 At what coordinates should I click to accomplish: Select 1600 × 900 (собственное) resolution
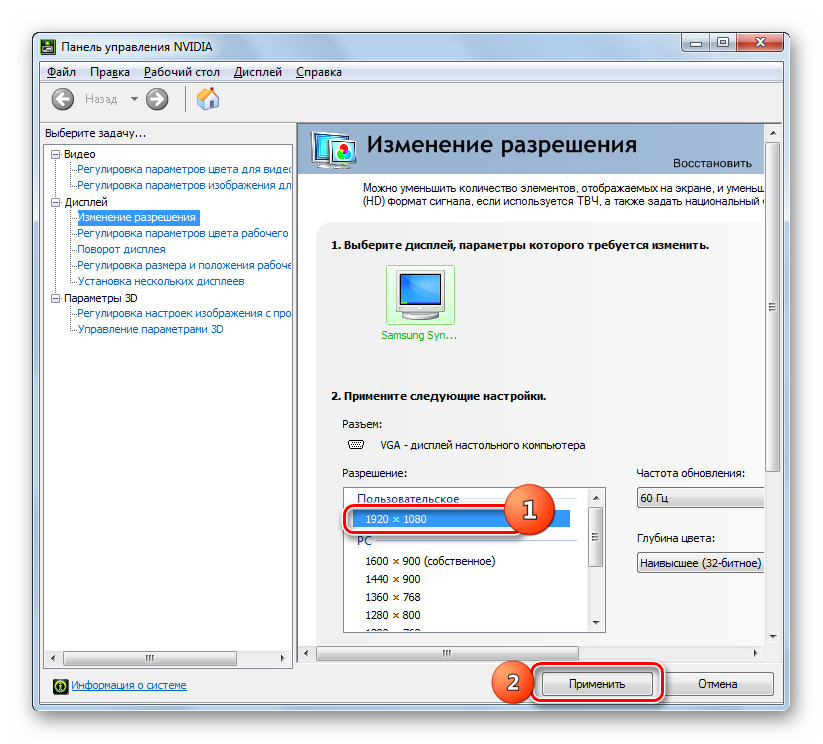(x=430, y=561)
